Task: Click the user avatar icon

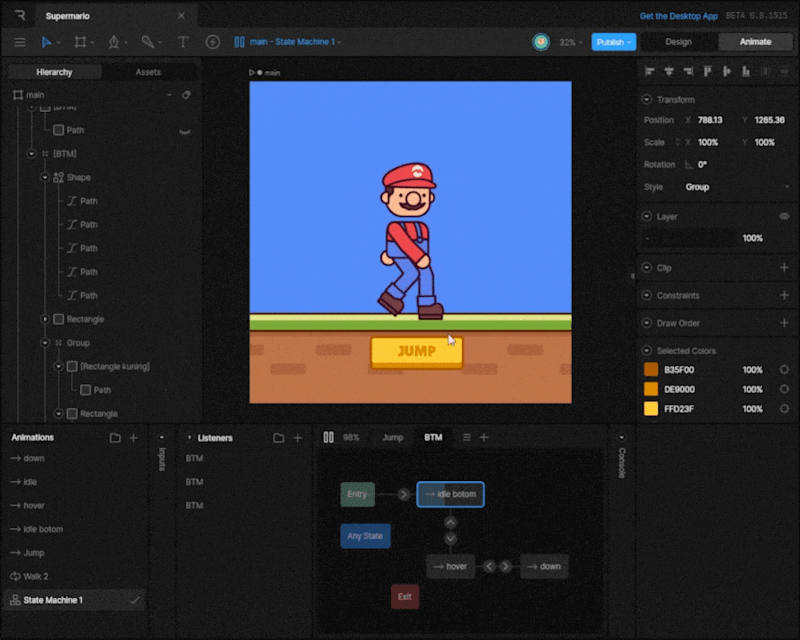Action: pos(541,42)
